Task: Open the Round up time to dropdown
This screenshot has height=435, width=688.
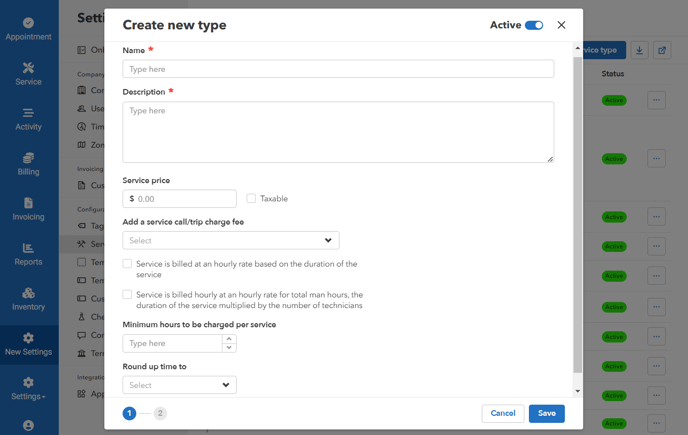Action: coord(179,385)
